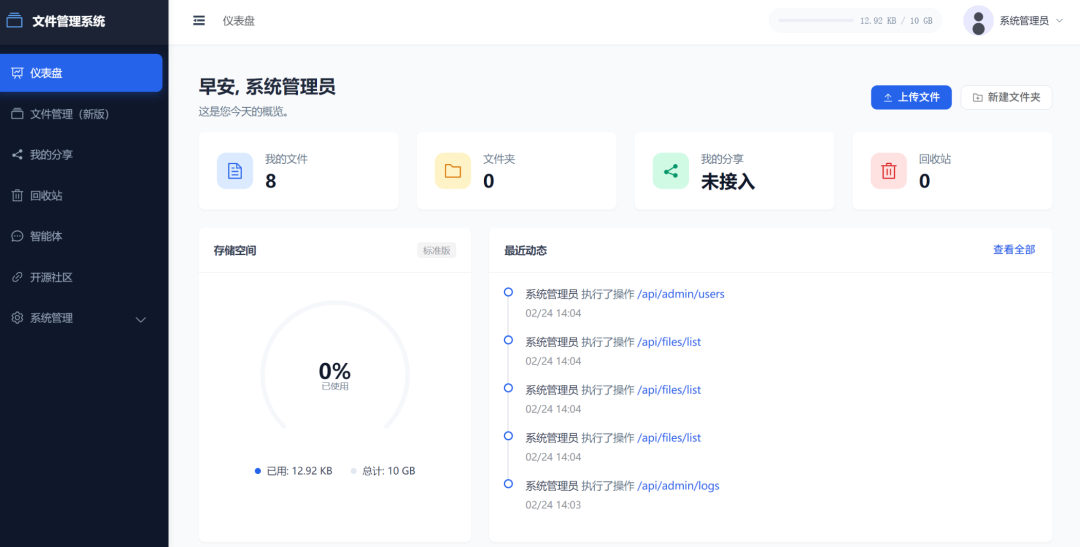Screen dimensions: 1080x547
Task: Click the 02/24 14:03 timestamp
Action: point(553,505)
